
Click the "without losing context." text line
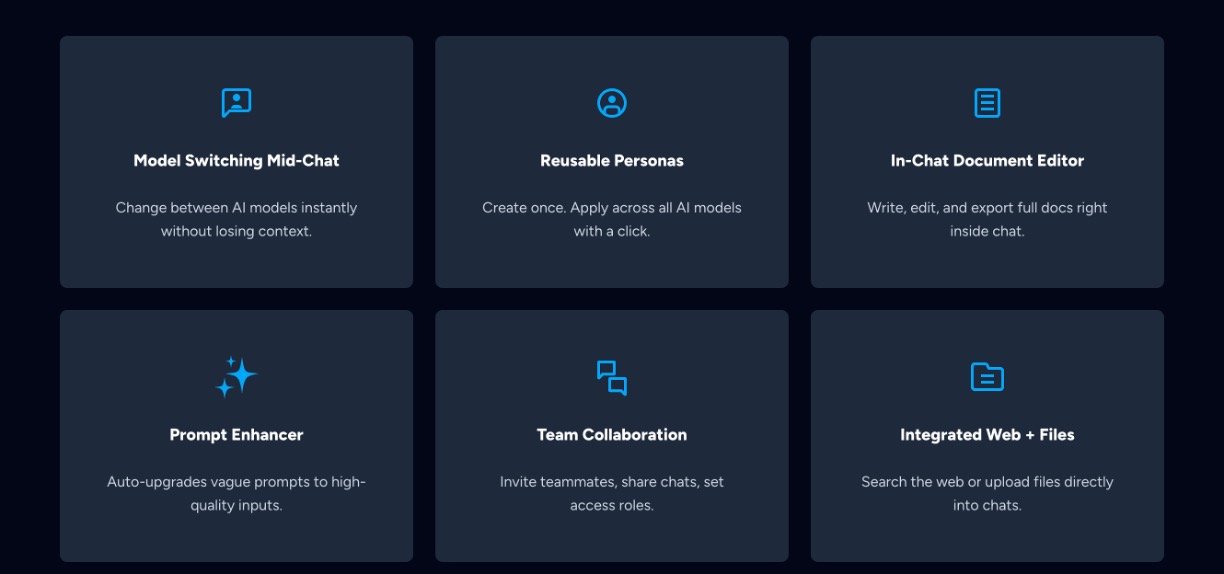(236, 231)
